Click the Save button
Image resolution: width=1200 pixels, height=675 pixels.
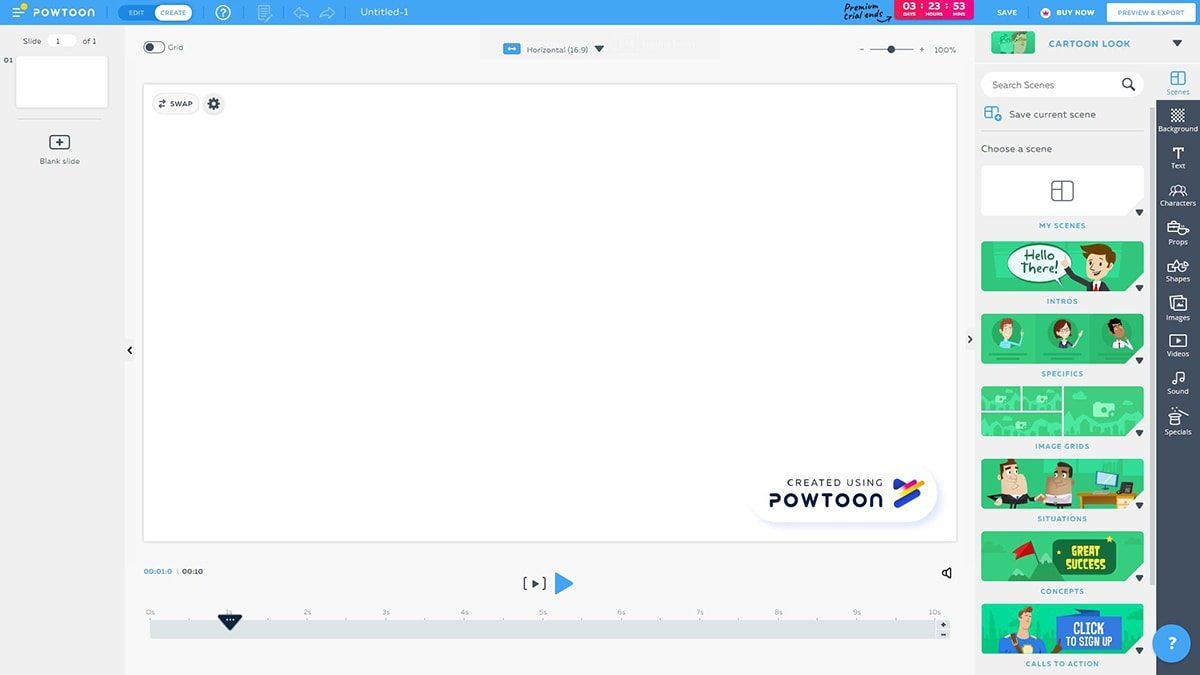tap(1007, 13)
